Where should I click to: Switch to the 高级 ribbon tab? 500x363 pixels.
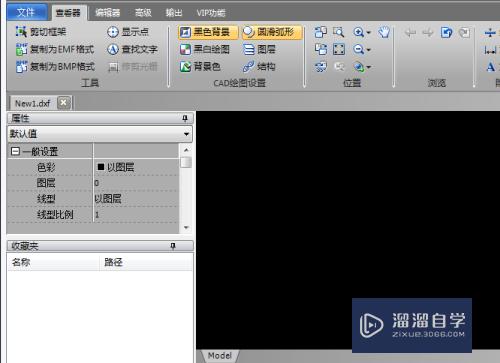click(x=143, y=13)
